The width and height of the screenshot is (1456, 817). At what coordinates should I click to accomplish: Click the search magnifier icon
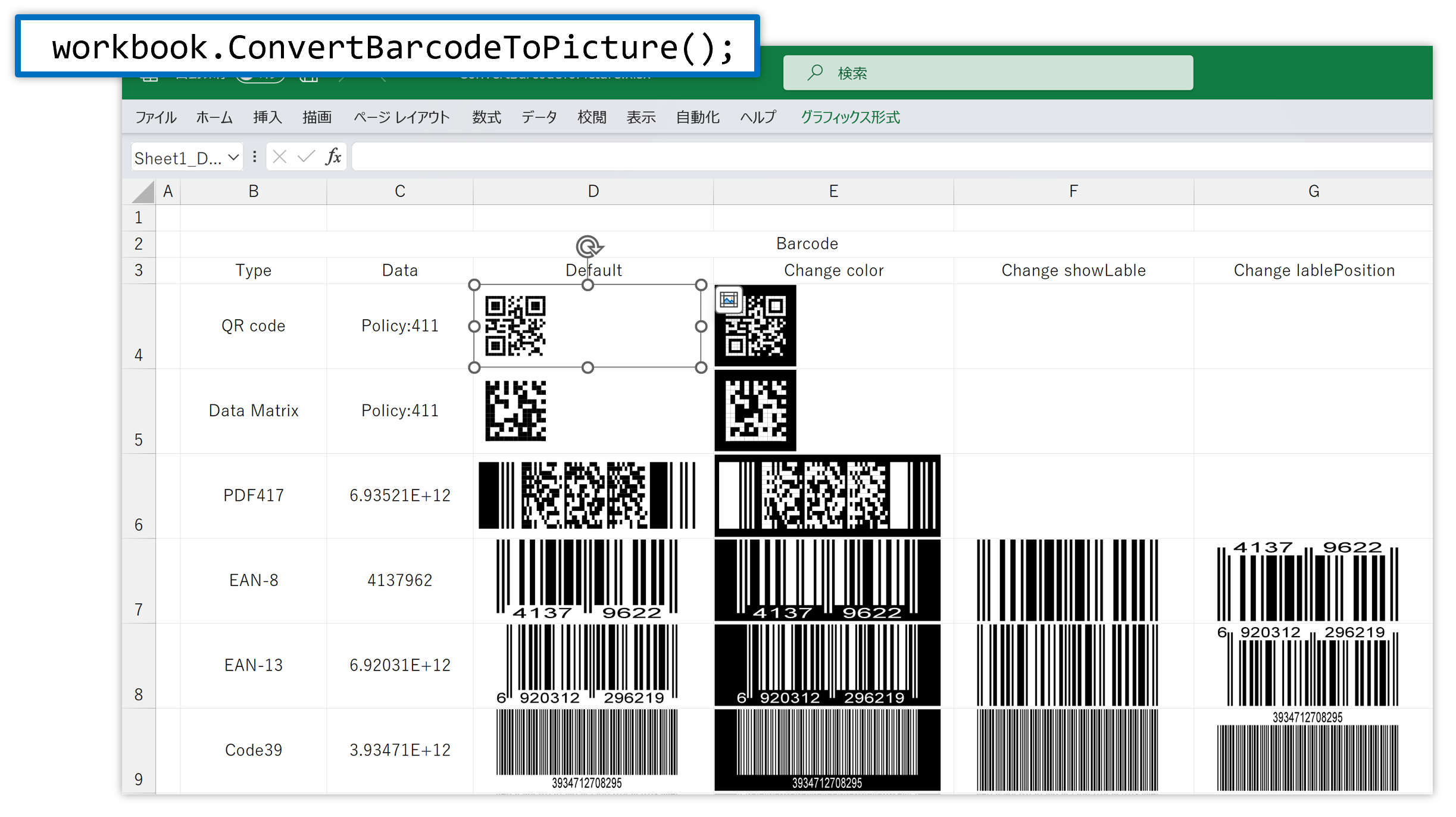click(815, 73)
